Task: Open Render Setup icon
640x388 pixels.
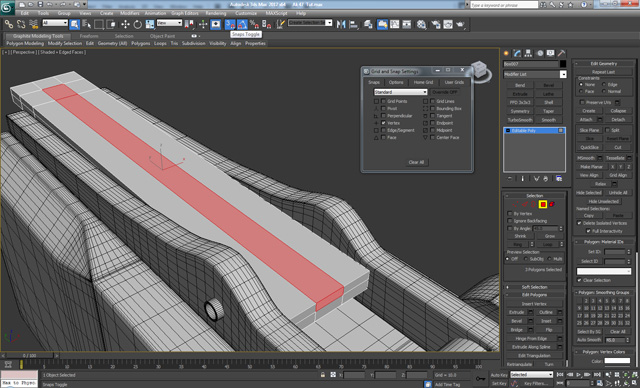Action: (x=436, y=24)
